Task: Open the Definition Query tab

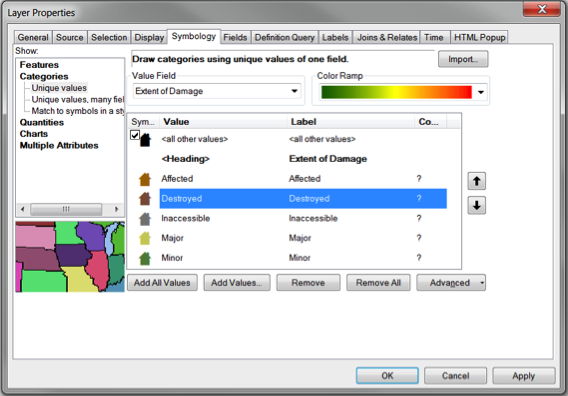Action: point(284,37)
